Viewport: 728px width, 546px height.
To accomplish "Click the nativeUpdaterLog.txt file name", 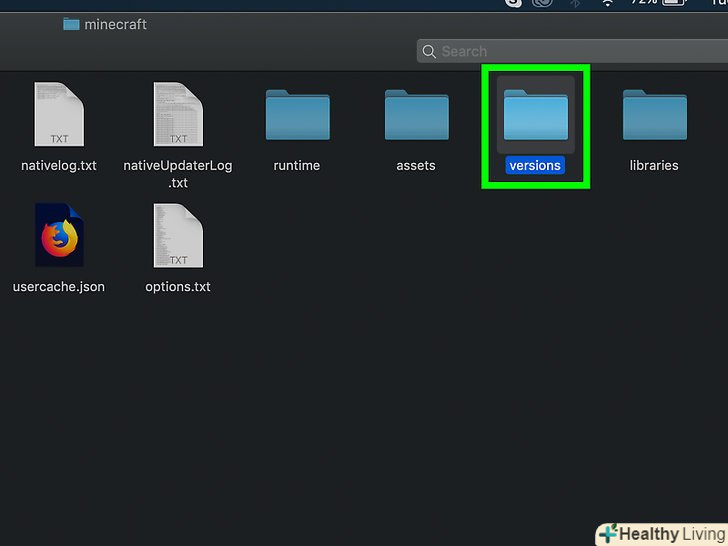I will point(178,174).
